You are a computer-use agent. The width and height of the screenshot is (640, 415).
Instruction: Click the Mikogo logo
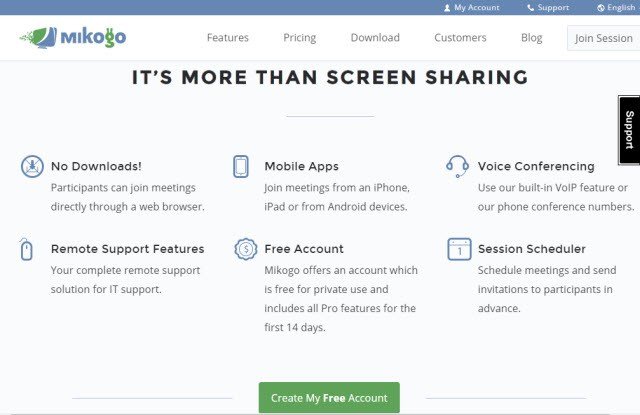(73, 37)
